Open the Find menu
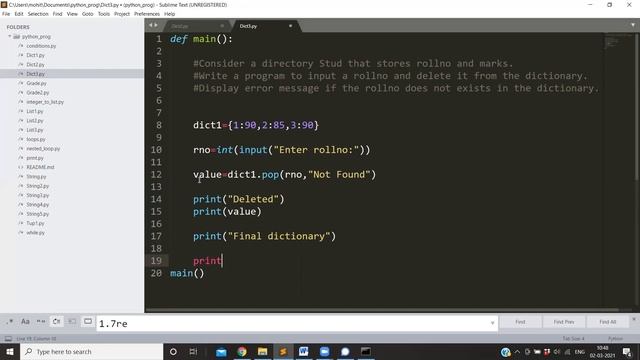Image resolution: width=640 pixels, height=360 pixels. point(58,14)
